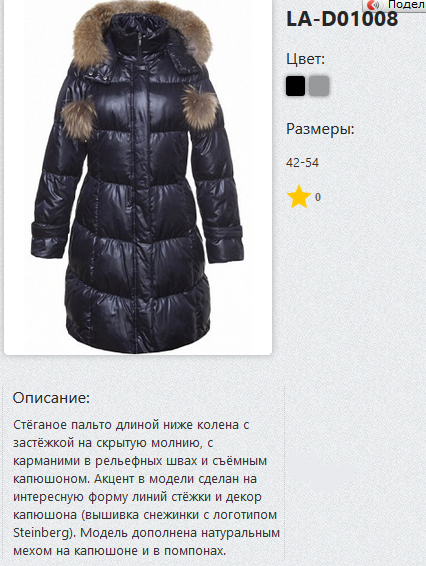Viewport: 426px width, 566px height.
Task: Open the 'Подел...' share button
Action: [x=394, y=5]
